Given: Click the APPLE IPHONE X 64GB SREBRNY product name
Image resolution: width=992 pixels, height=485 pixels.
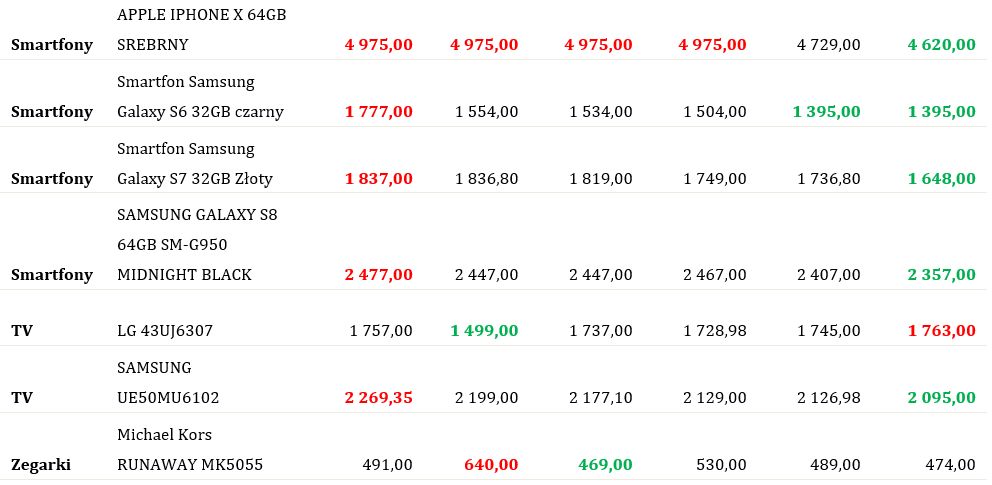Looking at the screenshot, I should coord(201,30).
